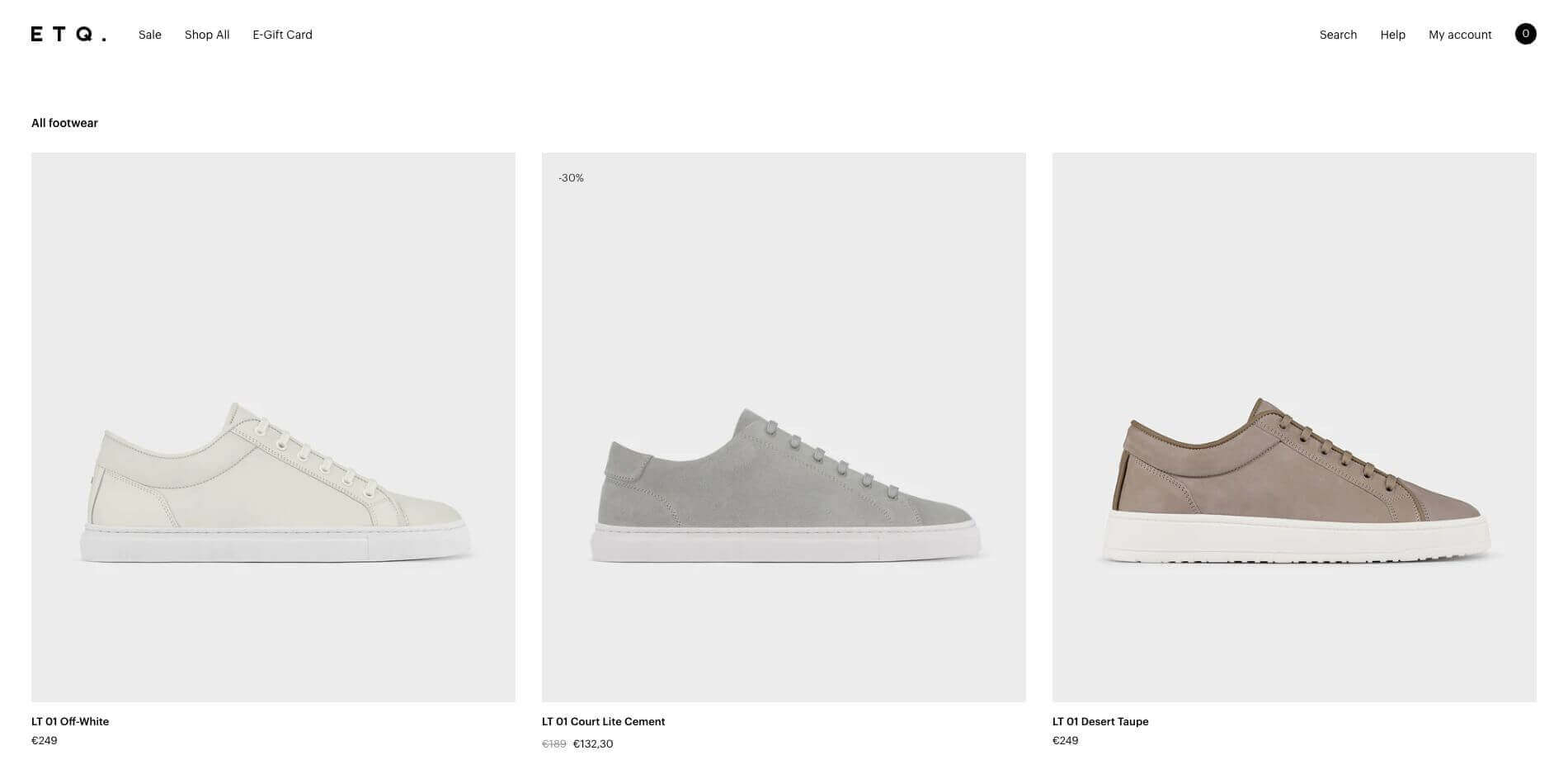The height and width of the screenshot is (769, 1568).
Task: Click the LT 01 Off-White product title
Action: pyautogui.click(x=70, y=721)
